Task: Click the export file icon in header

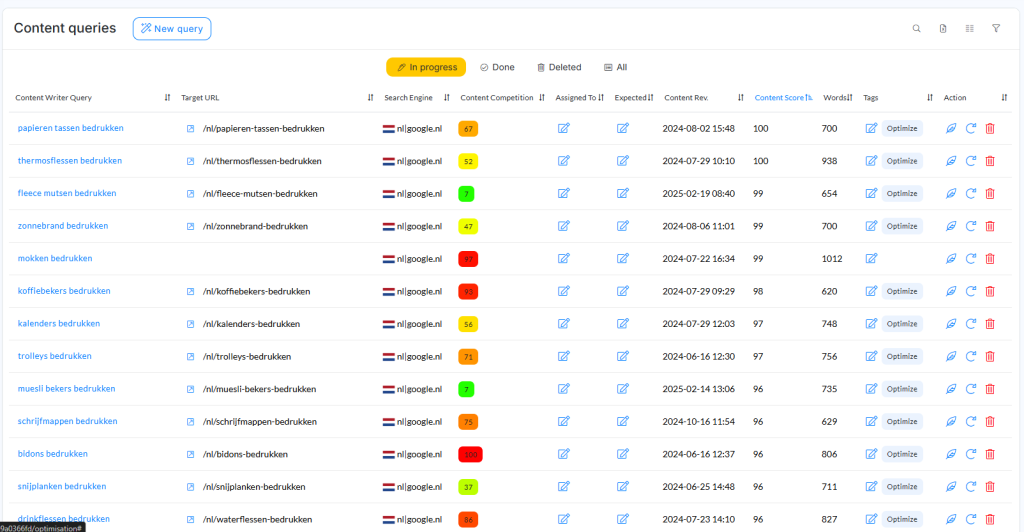Action: (943, 29)
